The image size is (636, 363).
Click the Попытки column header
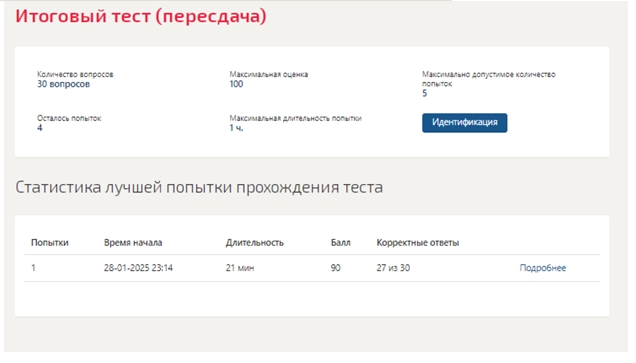[x=50, y=243]
